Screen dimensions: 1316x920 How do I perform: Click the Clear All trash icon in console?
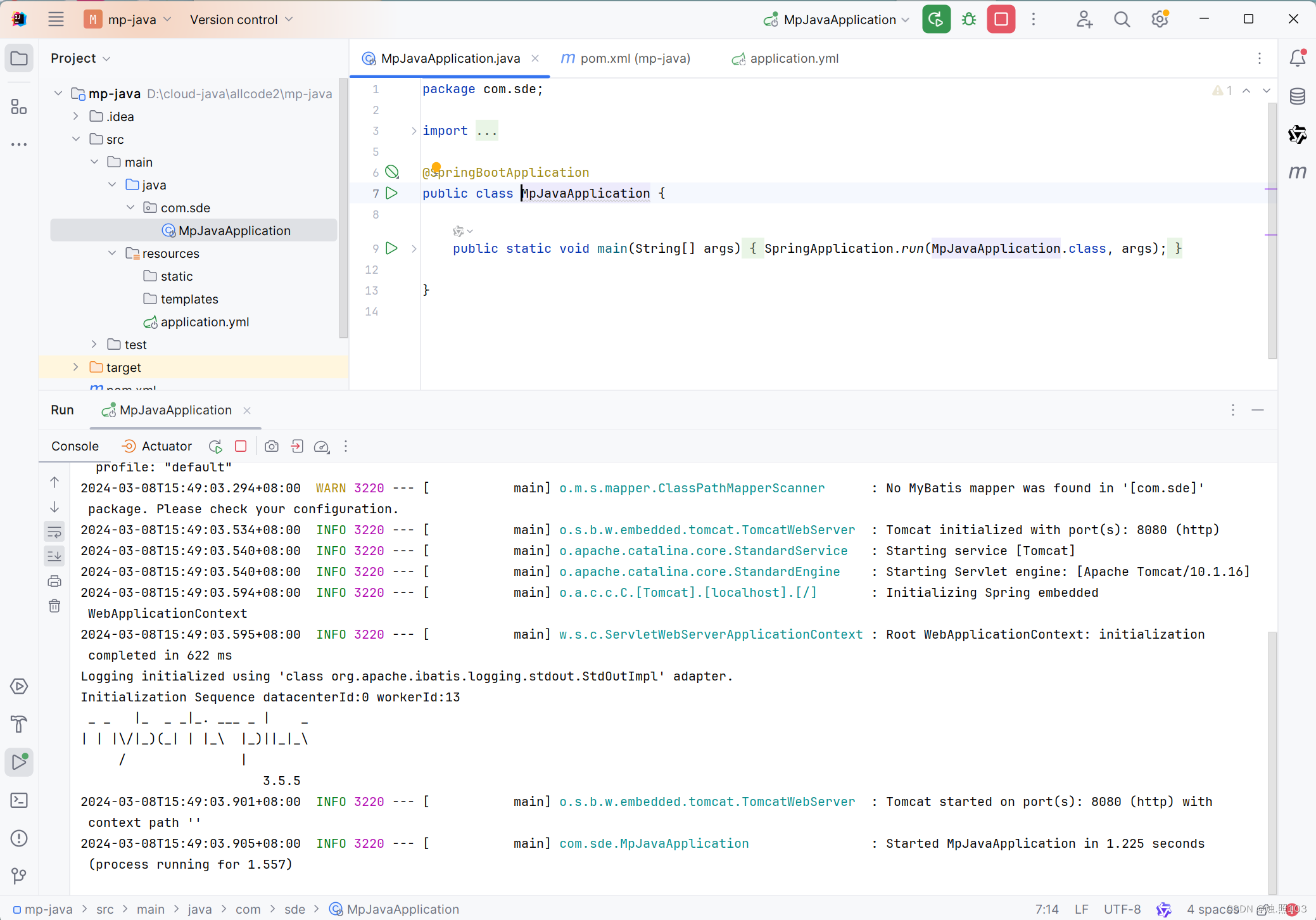pyautogui.click(x=54, y=606)
